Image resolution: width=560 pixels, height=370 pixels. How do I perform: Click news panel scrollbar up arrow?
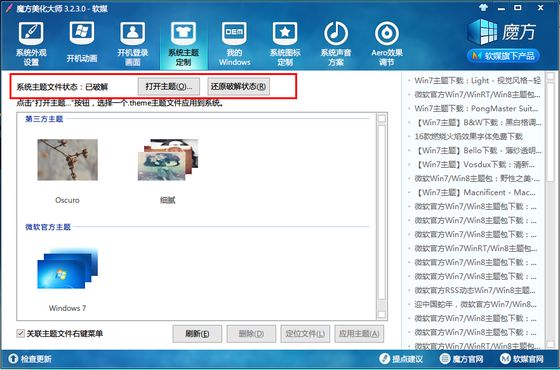click(x=550, y=76)
